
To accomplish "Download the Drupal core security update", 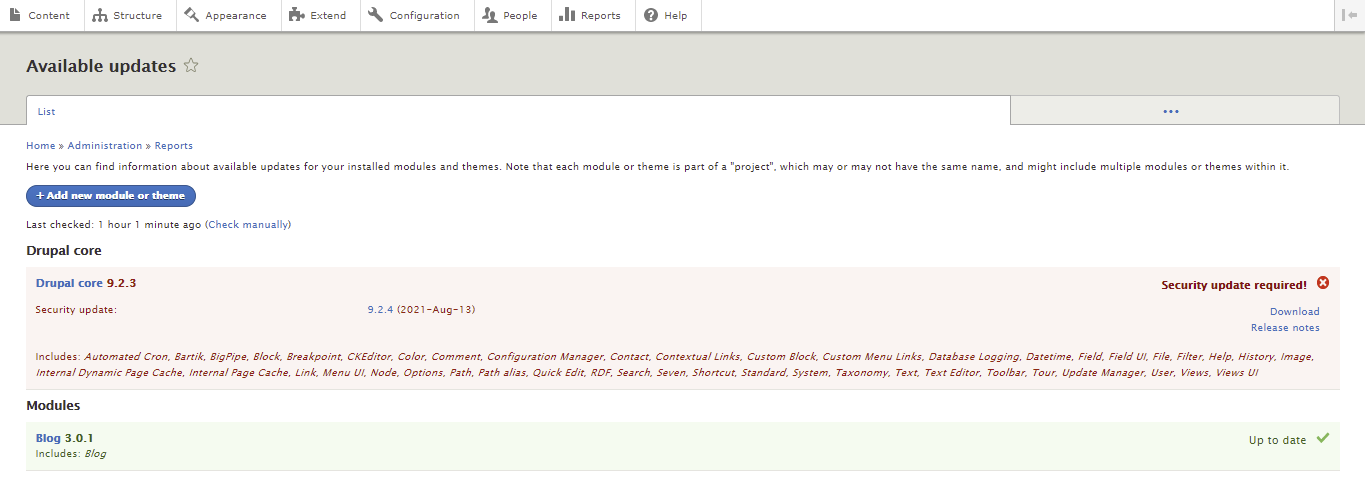I will (x=1294, y=312).
